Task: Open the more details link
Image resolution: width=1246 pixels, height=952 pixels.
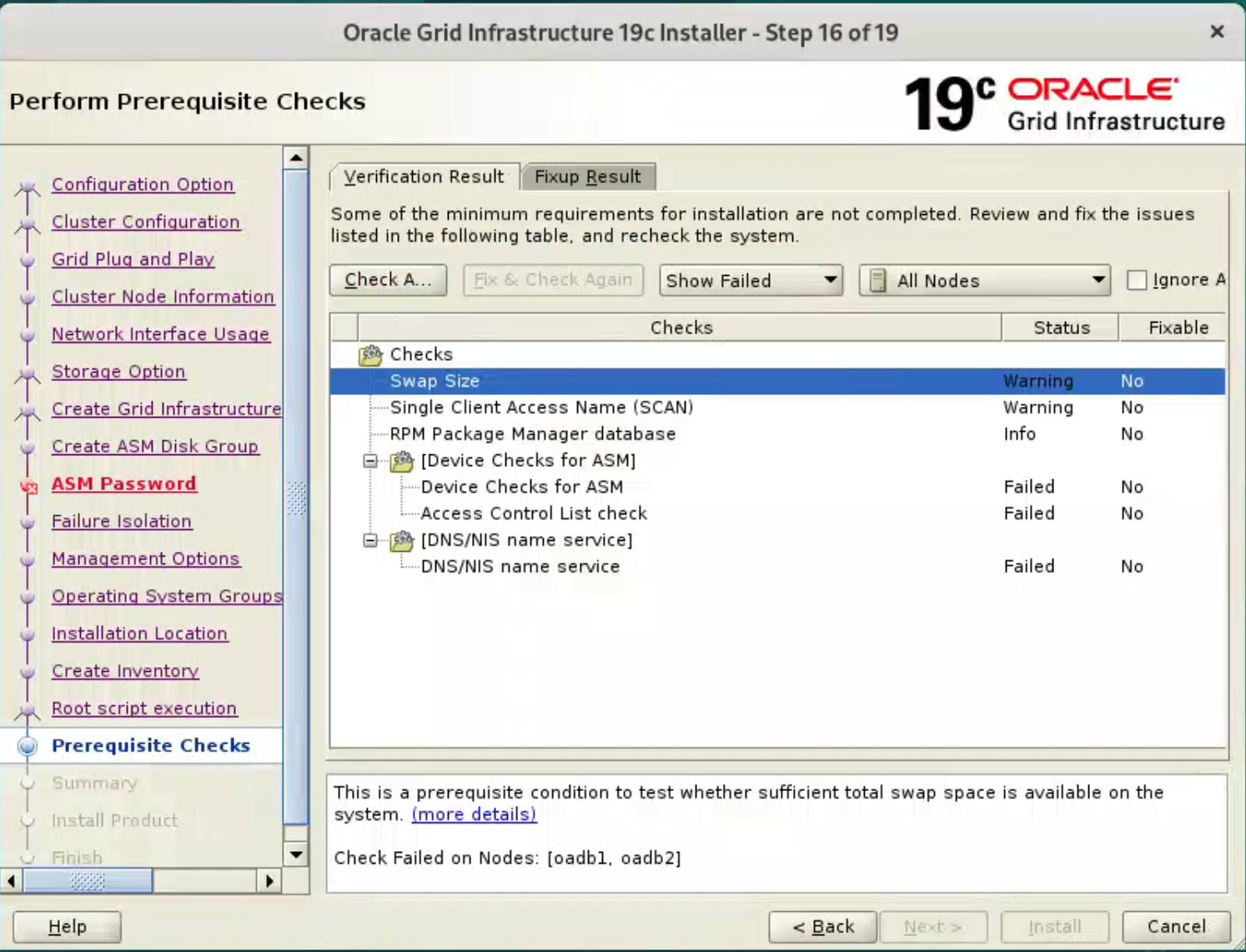Action: (x=474, y=814)
